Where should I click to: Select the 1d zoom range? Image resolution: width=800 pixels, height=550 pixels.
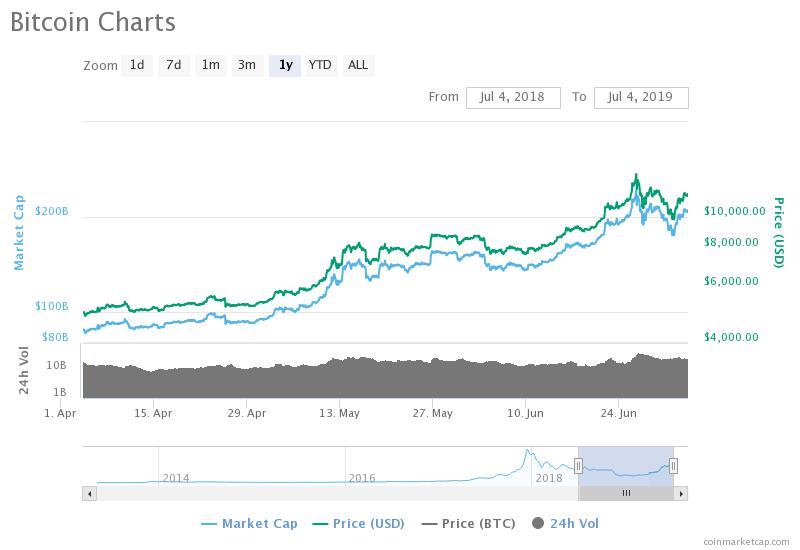pyautogui.click(x=137, y=65)
